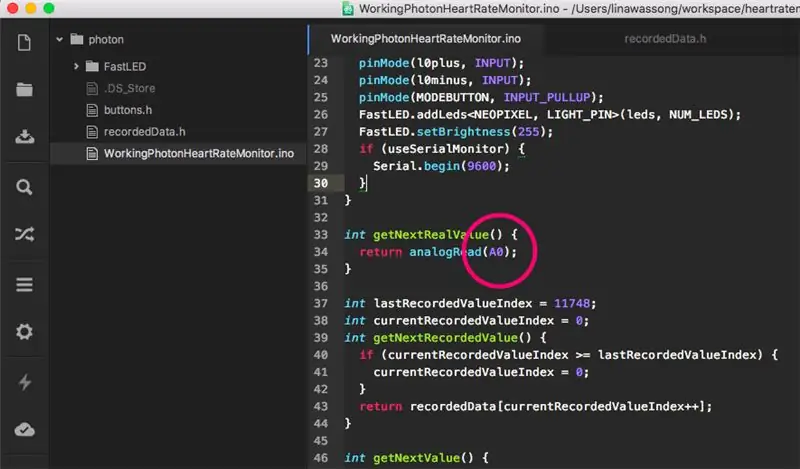Open the hamburger list icon in sidebar

24,284
